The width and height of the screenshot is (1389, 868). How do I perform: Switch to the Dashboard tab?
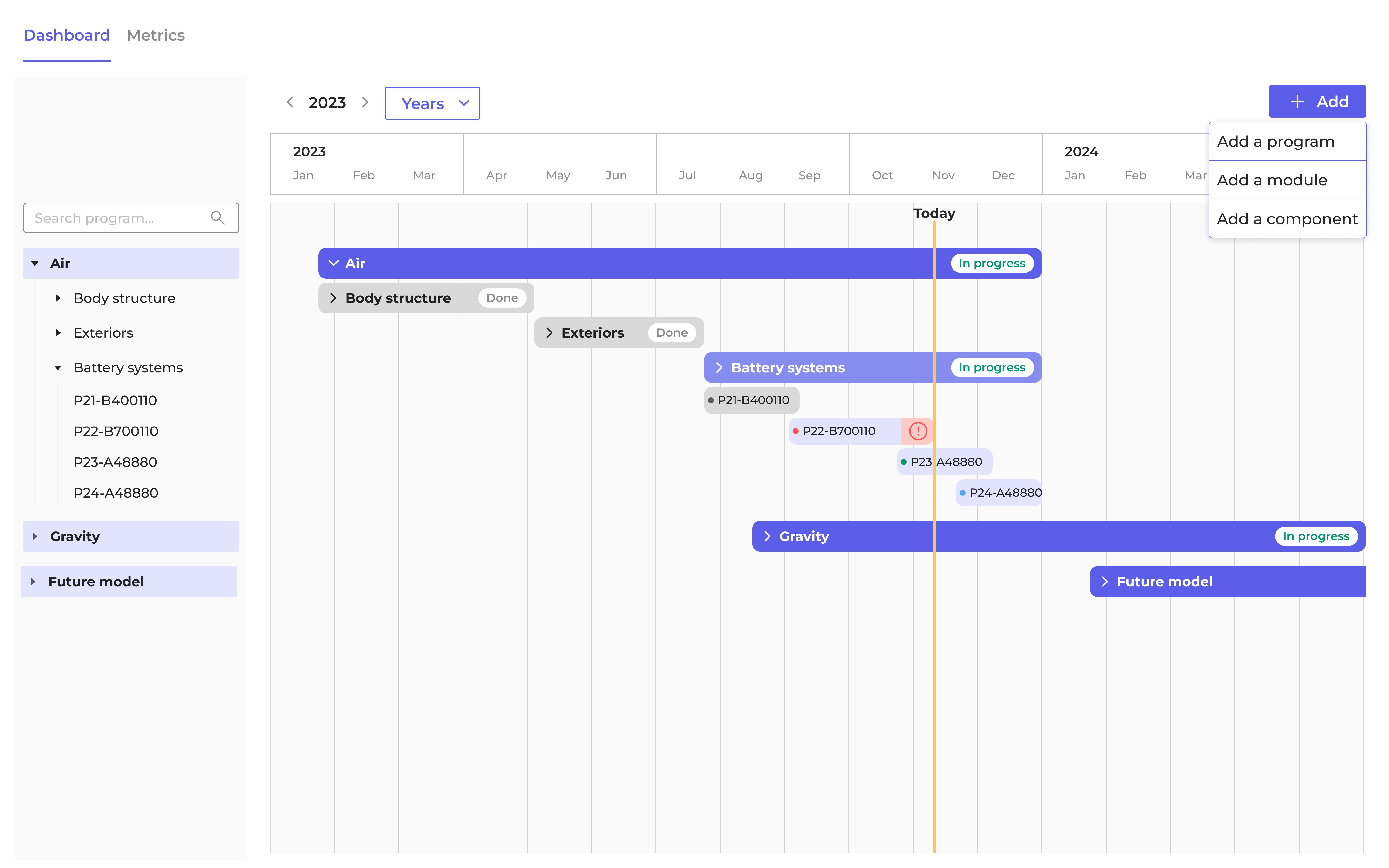pos(67,36)
